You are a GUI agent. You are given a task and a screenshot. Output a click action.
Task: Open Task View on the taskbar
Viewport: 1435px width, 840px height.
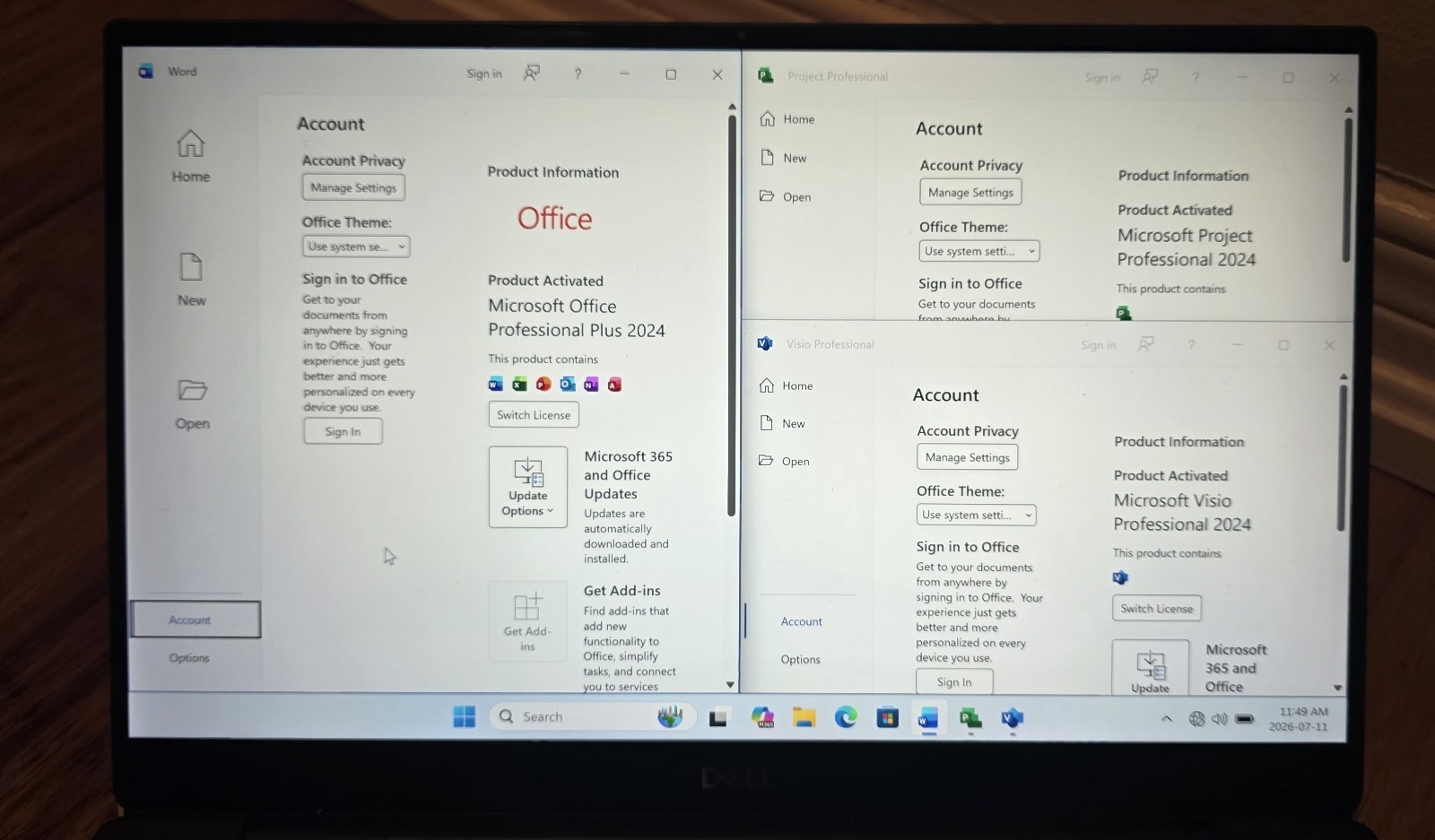coord(718,718)
